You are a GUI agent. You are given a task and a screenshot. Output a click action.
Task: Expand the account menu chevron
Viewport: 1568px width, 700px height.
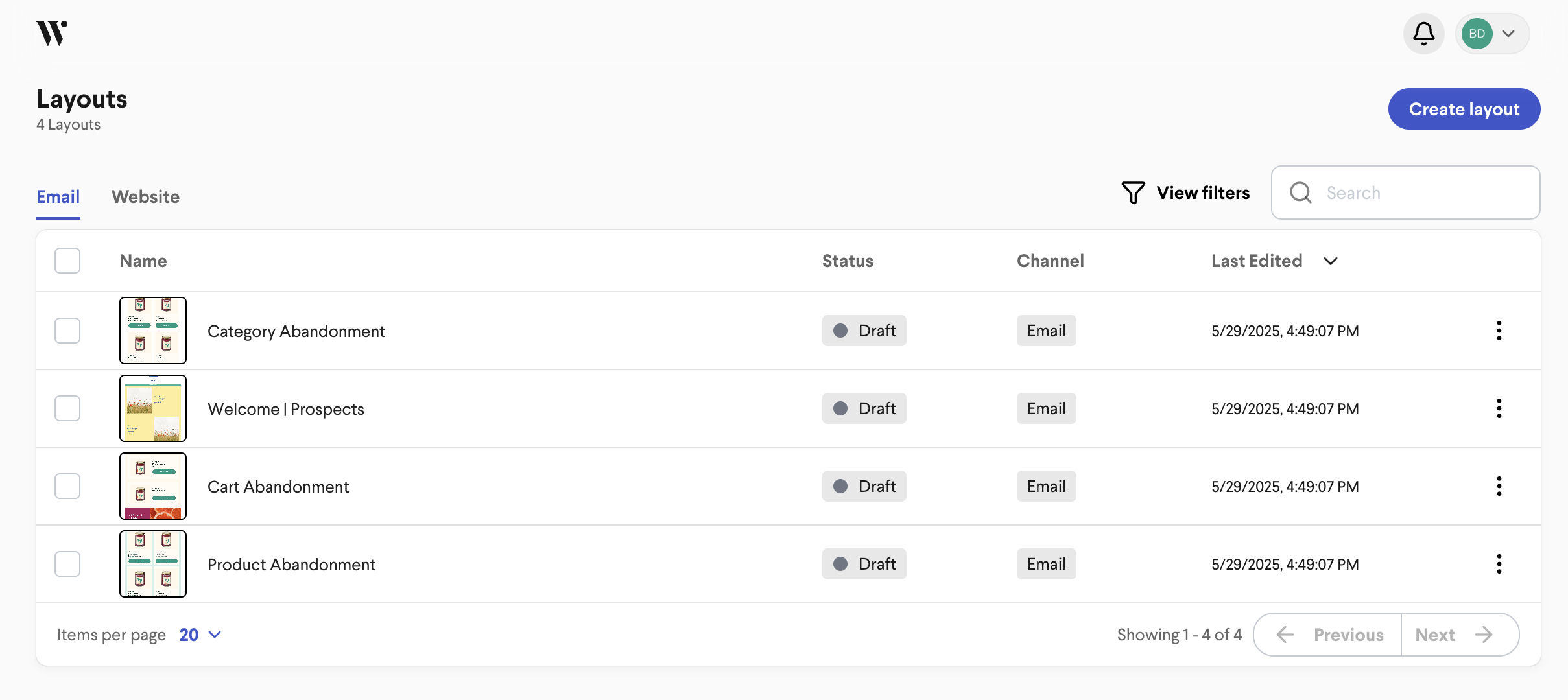(x=1508, y=34)
